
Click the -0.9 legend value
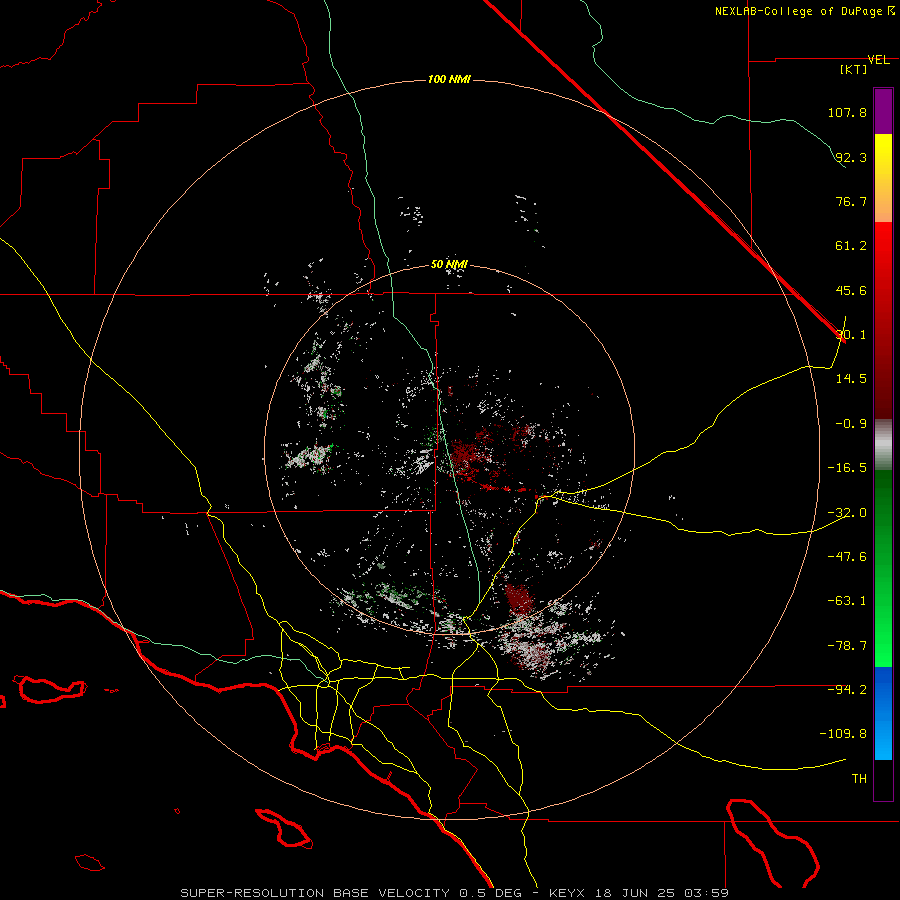point(851,424)
